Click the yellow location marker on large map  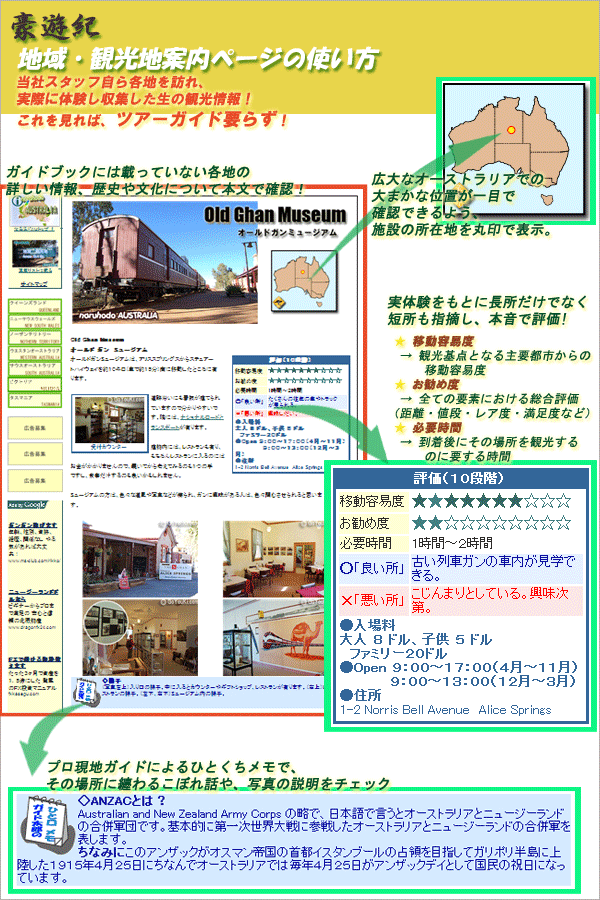click(x=510, y=130)
